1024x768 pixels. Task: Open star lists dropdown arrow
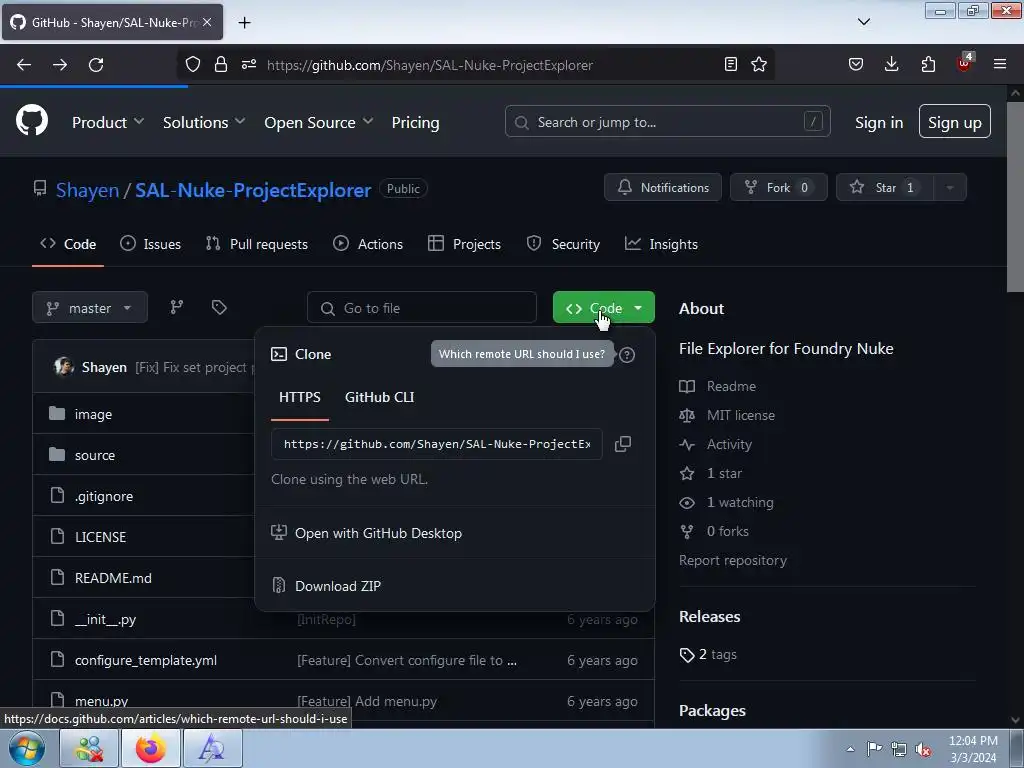tap(950, 187)
